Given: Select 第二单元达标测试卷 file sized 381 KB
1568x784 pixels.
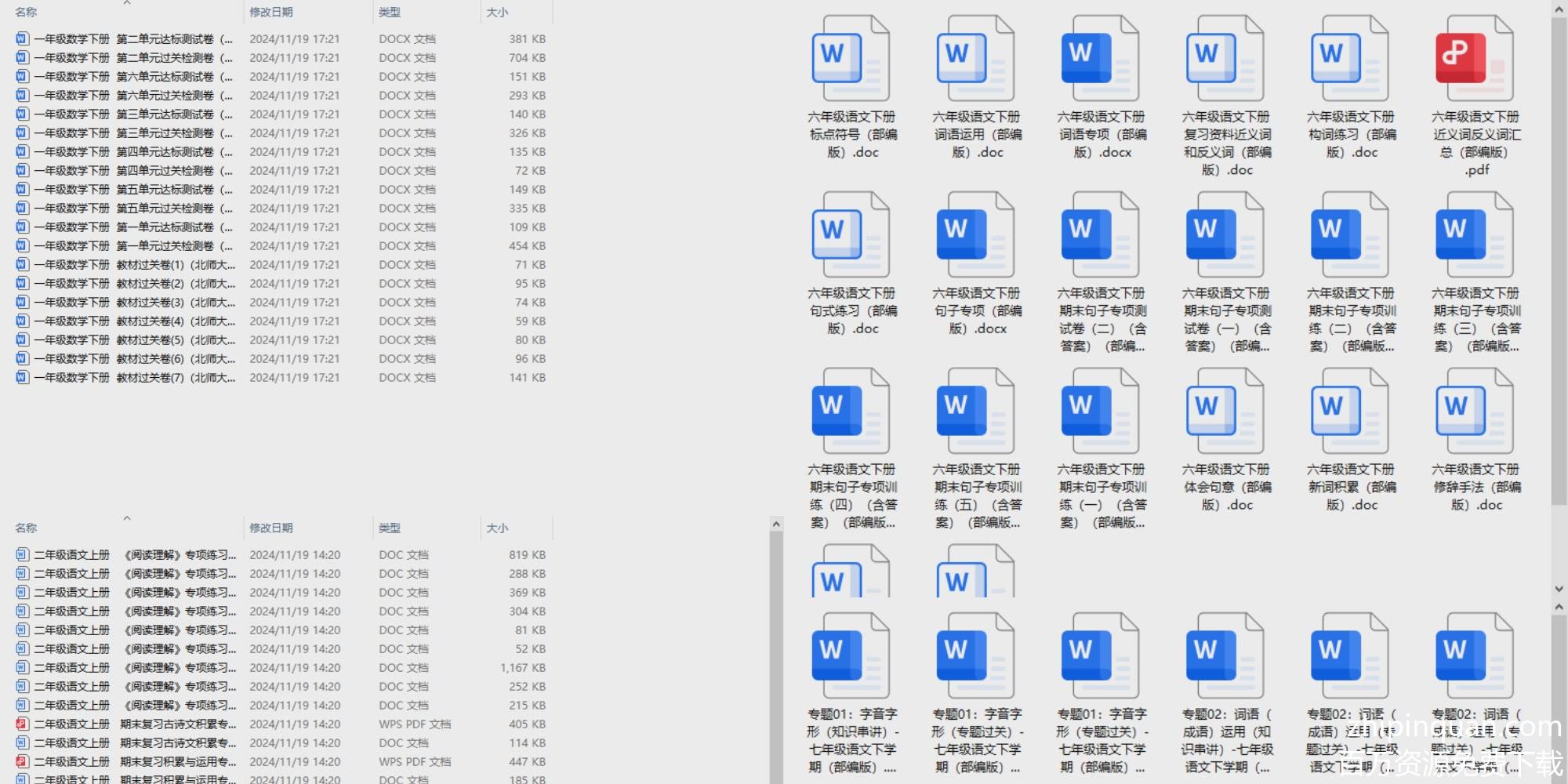Looking at the screenshot, I should [133, 39].
